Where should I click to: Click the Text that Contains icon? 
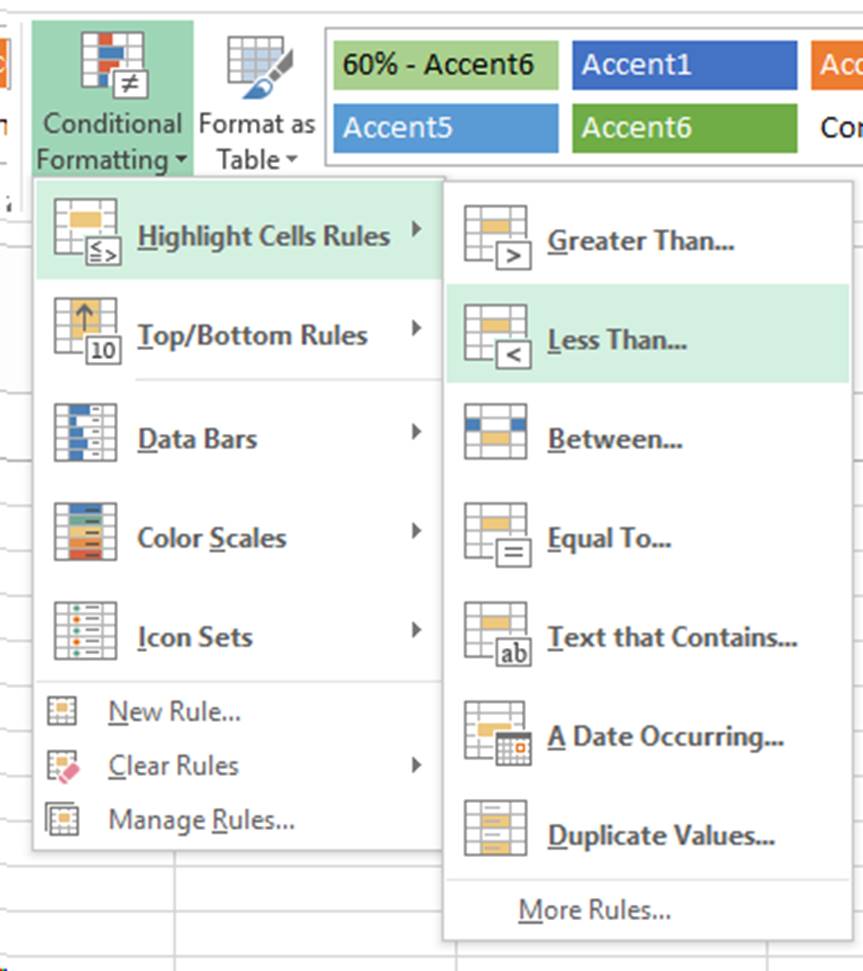[498, 634]
